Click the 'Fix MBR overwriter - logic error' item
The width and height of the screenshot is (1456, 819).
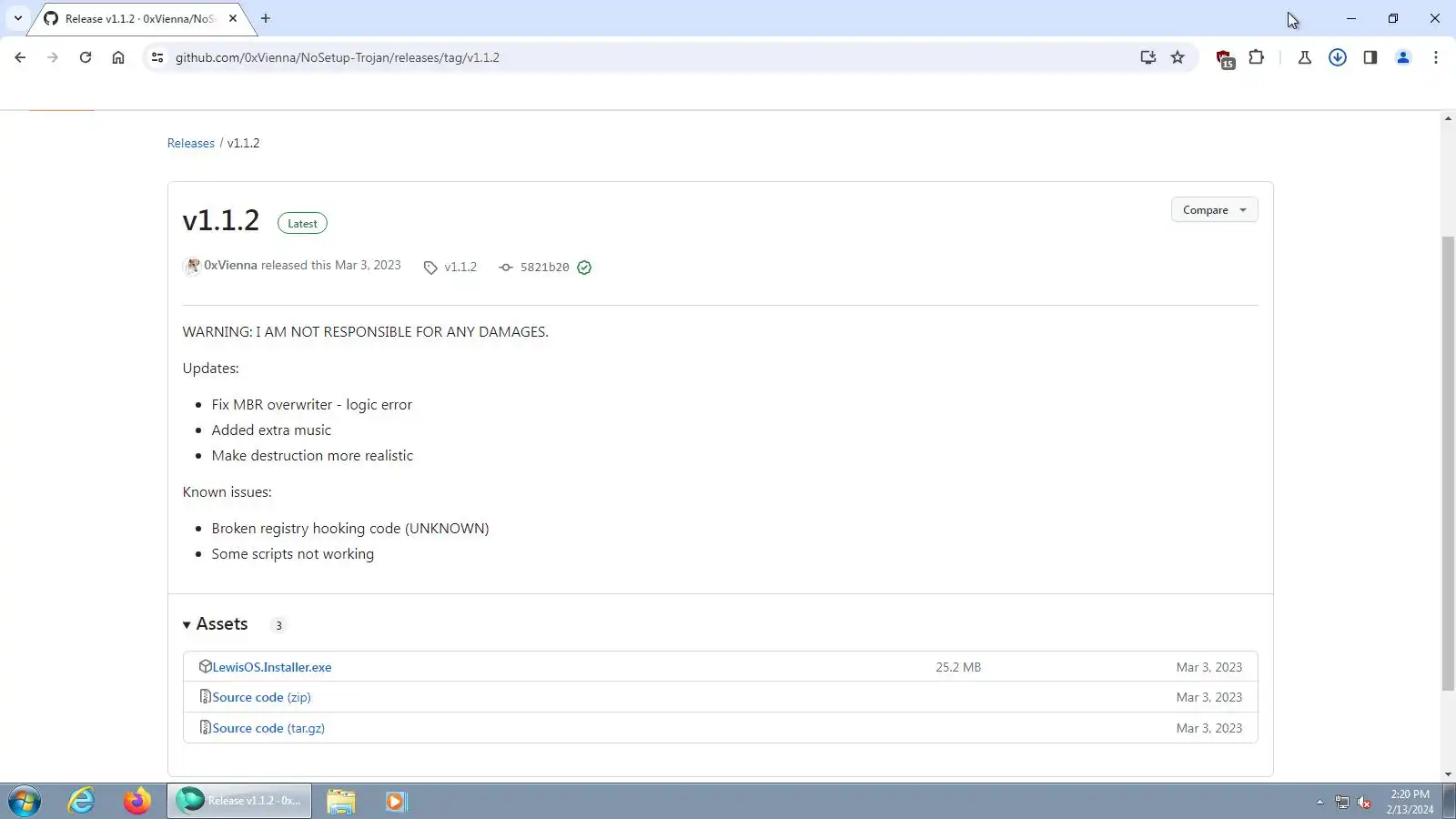[x=312, y=405]
